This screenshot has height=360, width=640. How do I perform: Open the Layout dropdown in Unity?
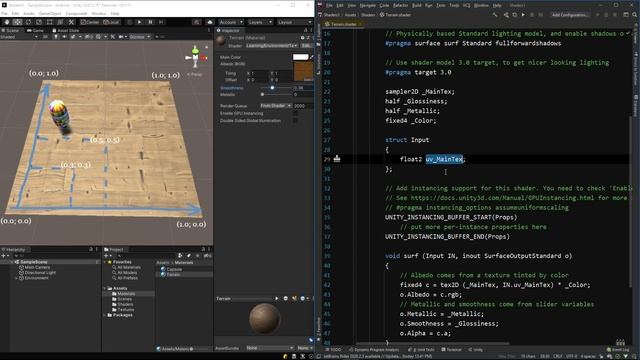295,22
